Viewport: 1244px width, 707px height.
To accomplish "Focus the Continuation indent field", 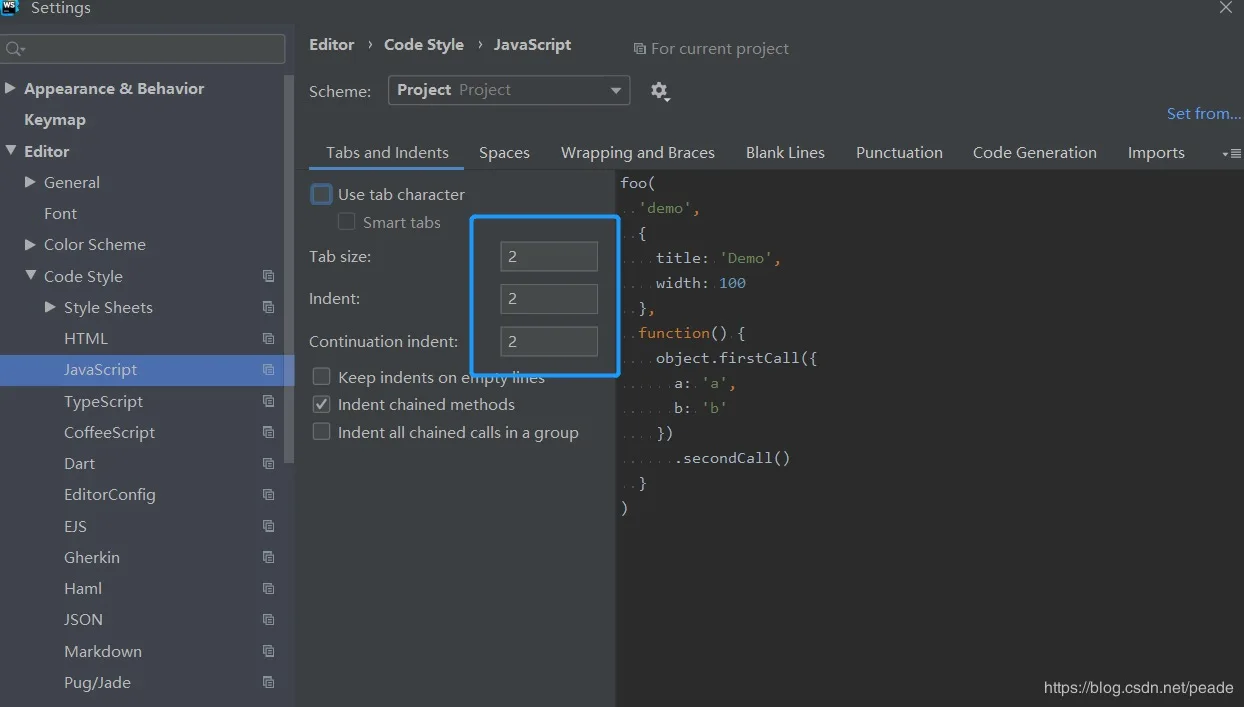I will tap(548, 342).
